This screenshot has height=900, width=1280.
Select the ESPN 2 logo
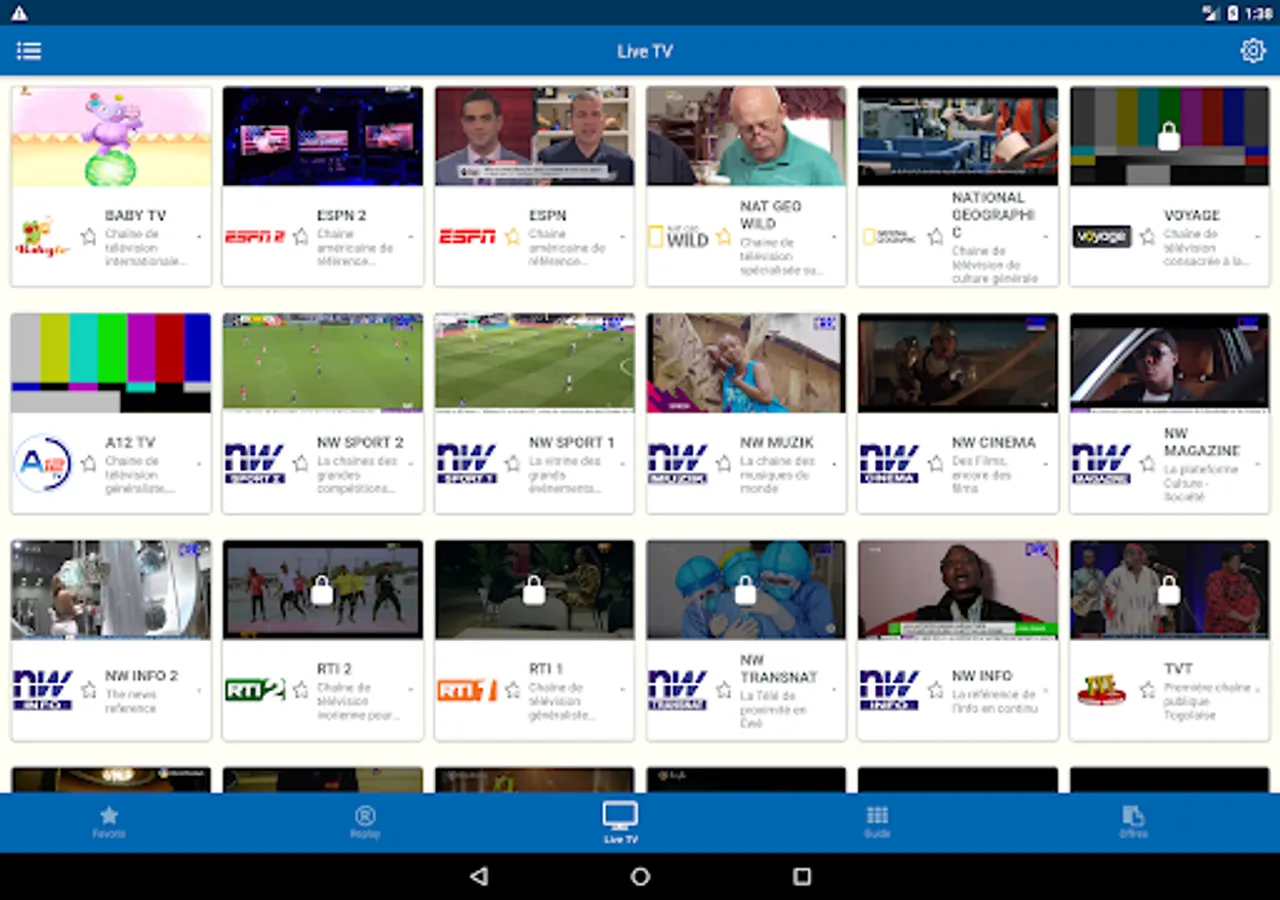[x=254, y=237]
